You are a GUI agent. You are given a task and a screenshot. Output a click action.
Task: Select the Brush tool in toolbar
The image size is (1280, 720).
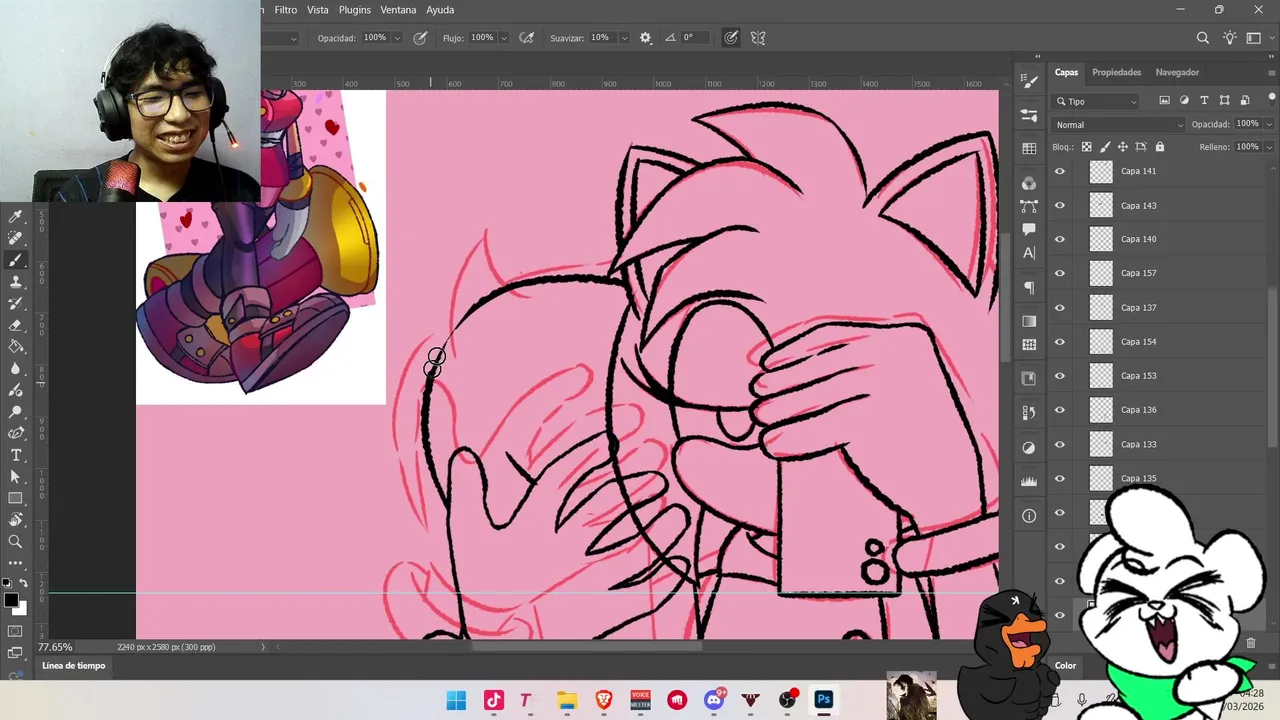(x=15, y=260)
